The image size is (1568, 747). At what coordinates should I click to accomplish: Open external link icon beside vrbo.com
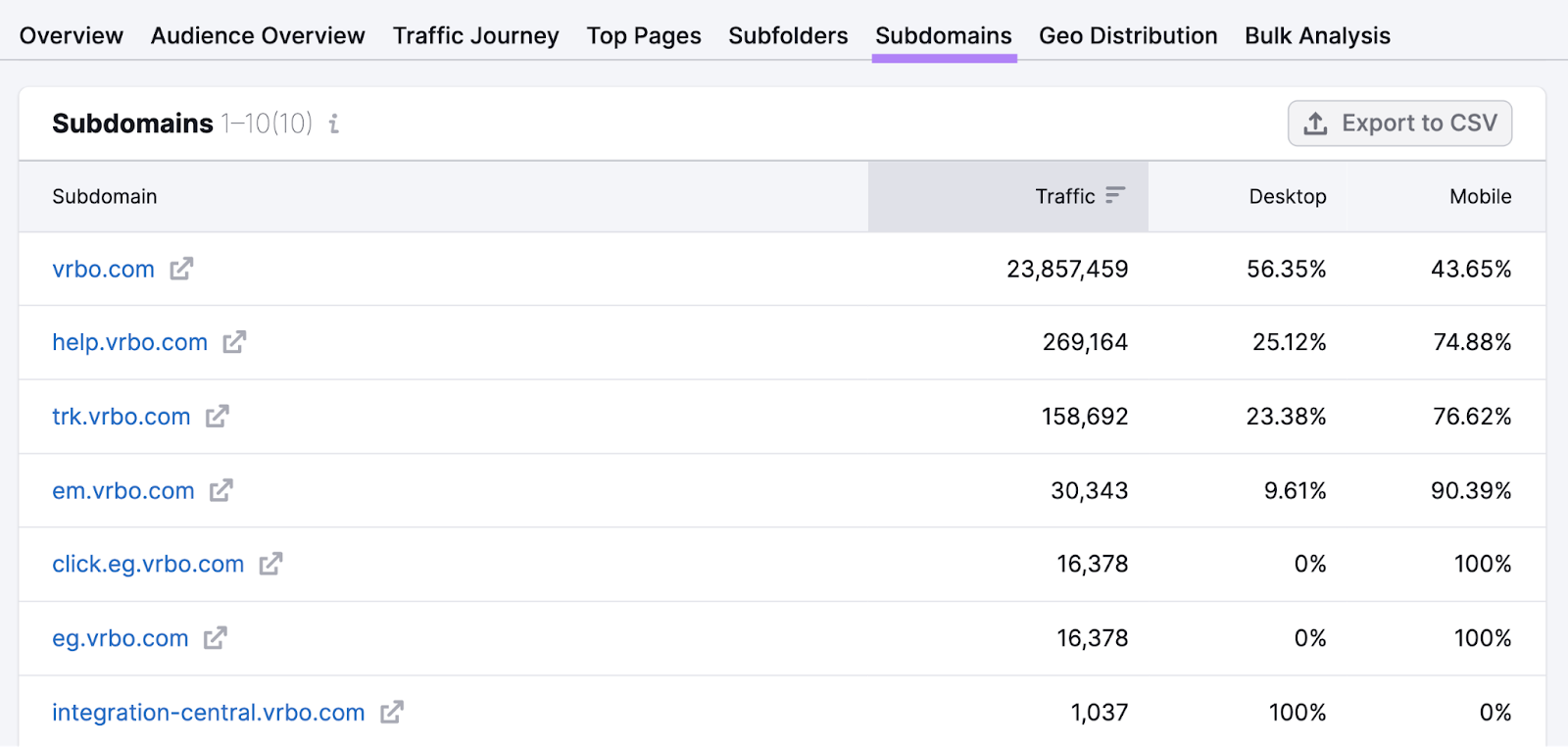click(x=181, y=269)
